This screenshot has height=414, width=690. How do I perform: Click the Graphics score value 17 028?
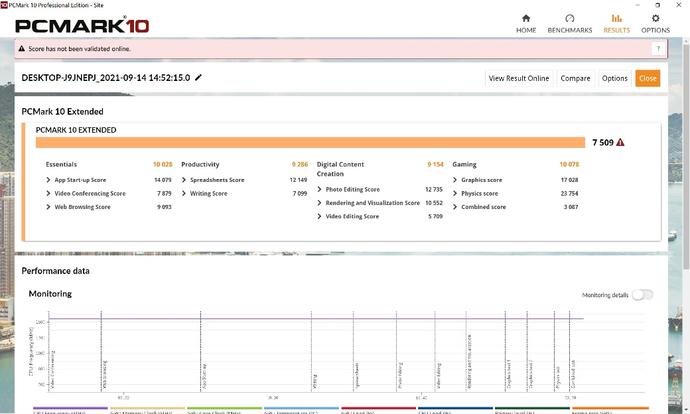click(x=569, y=180)
